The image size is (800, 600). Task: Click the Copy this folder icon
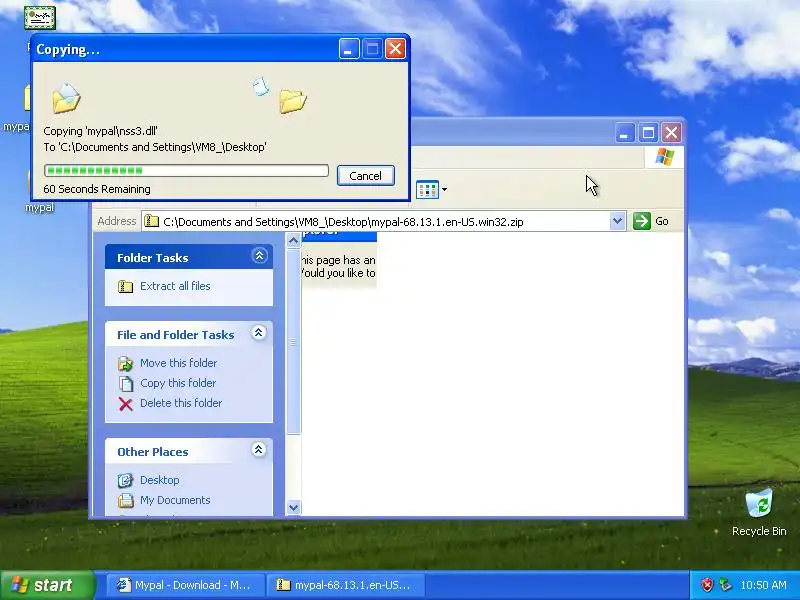(x=126, y=383)
